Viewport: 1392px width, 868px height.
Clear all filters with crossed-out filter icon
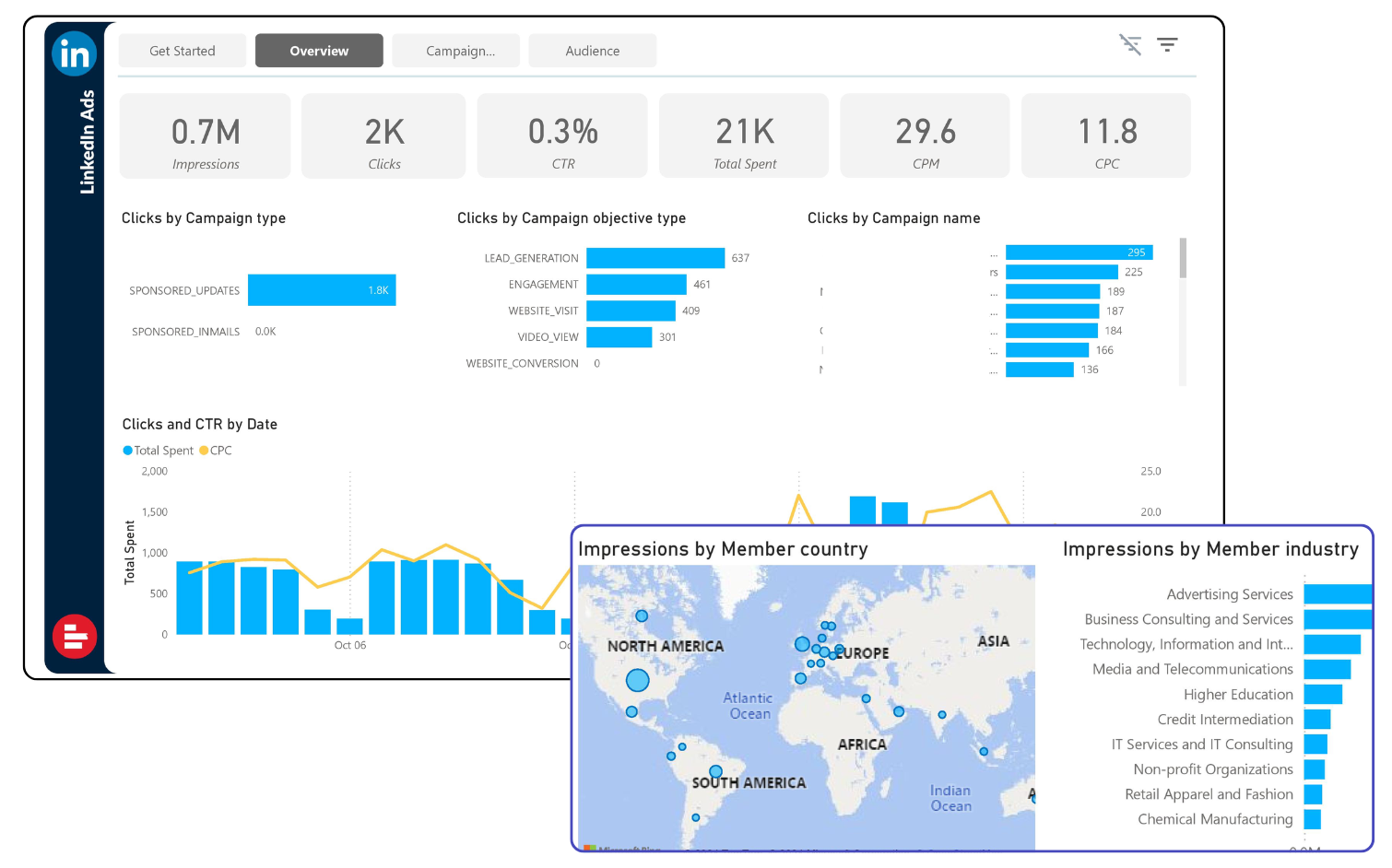[1130, 44]
